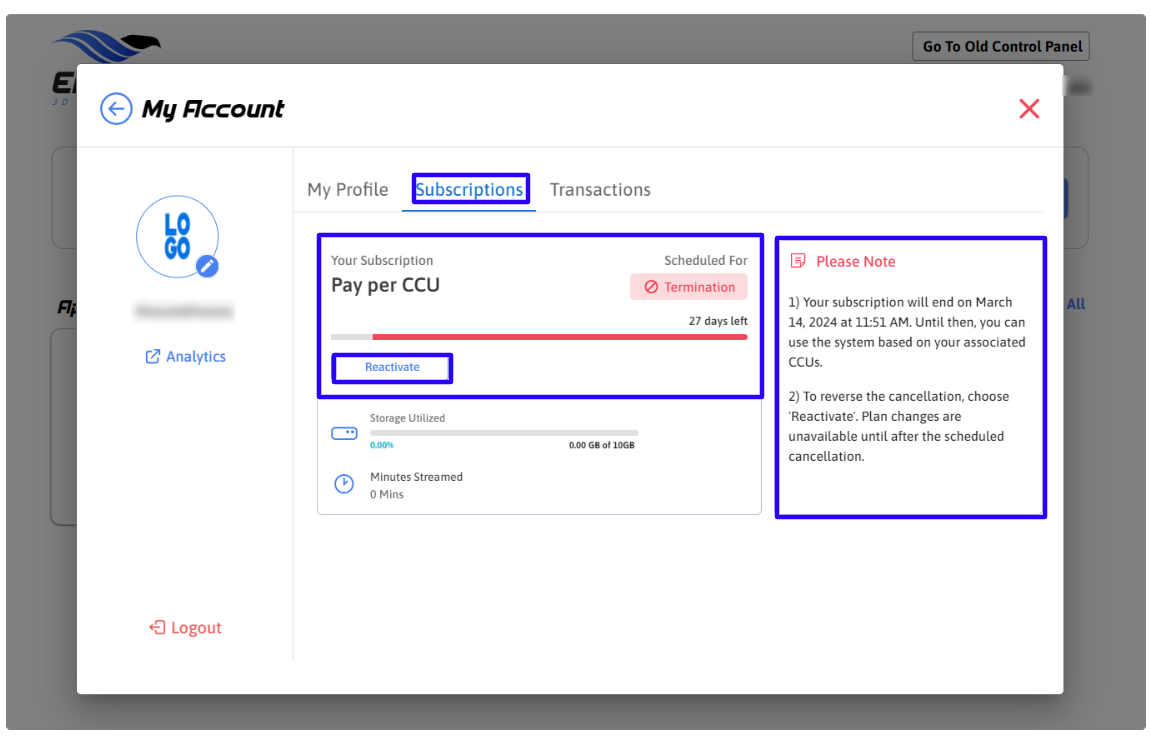
Task: Click the clock icon for Minutes Streamed
Action: pyautogui.click(x=344, y=484)
